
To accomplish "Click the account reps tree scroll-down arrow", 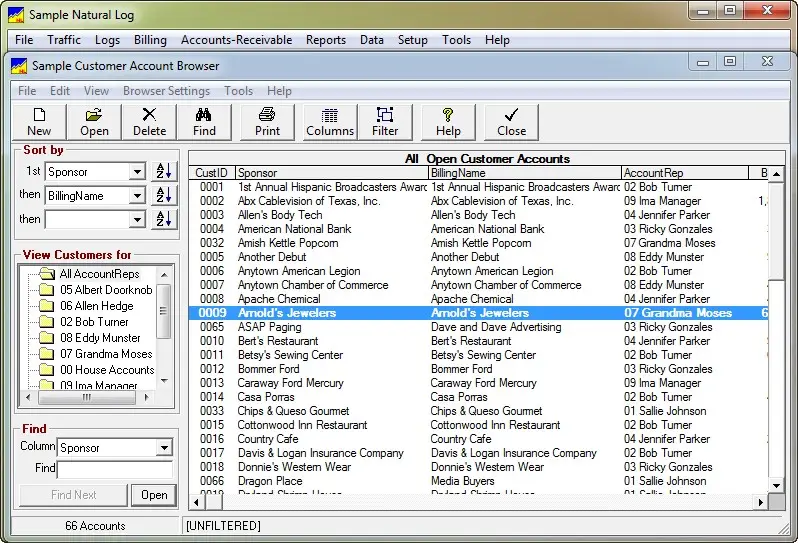I will (x=164, y=381).
